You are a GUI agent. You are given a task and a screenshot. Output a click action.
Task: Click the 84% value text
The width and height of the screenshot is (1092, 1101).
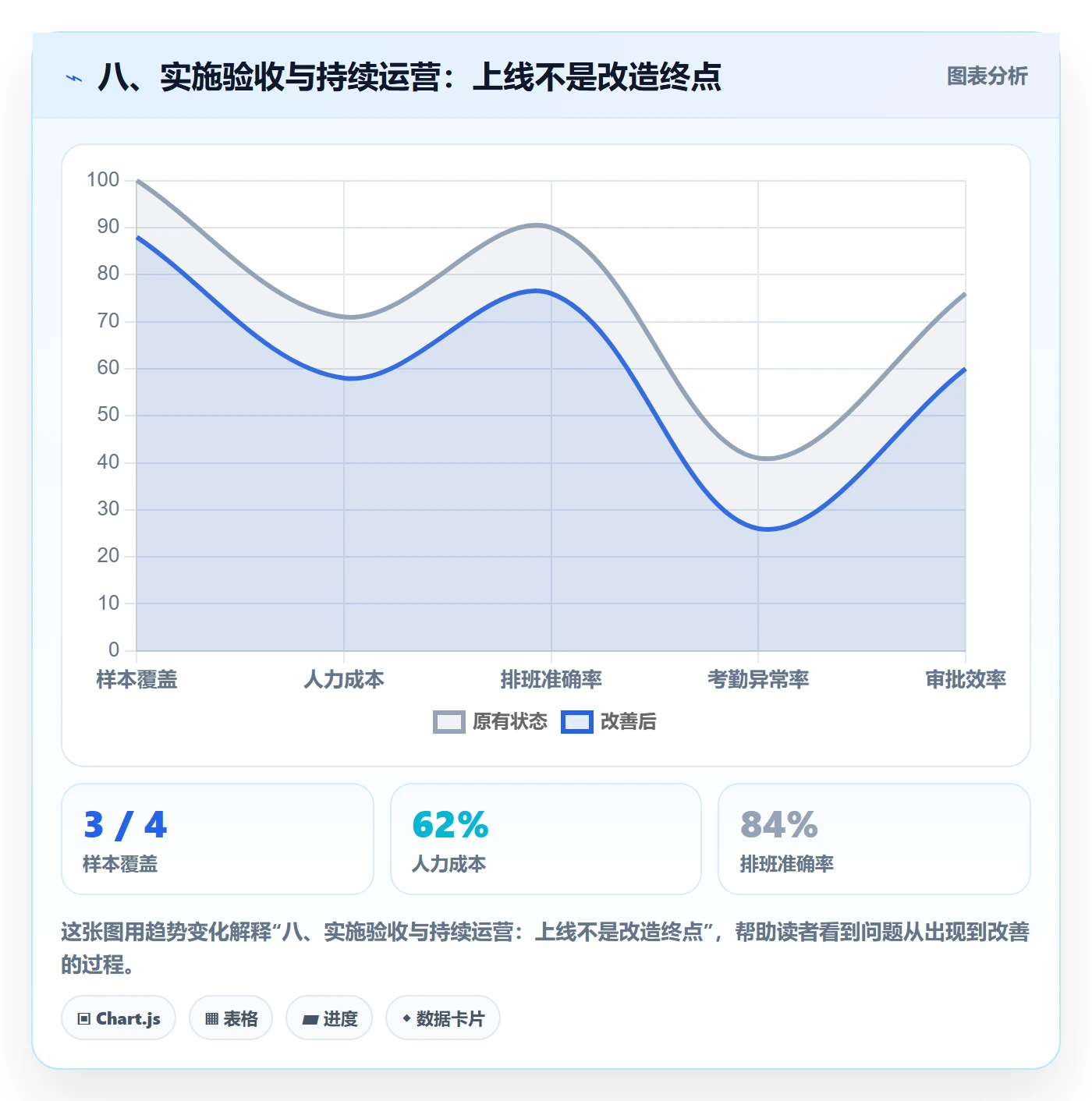point(779,825)
